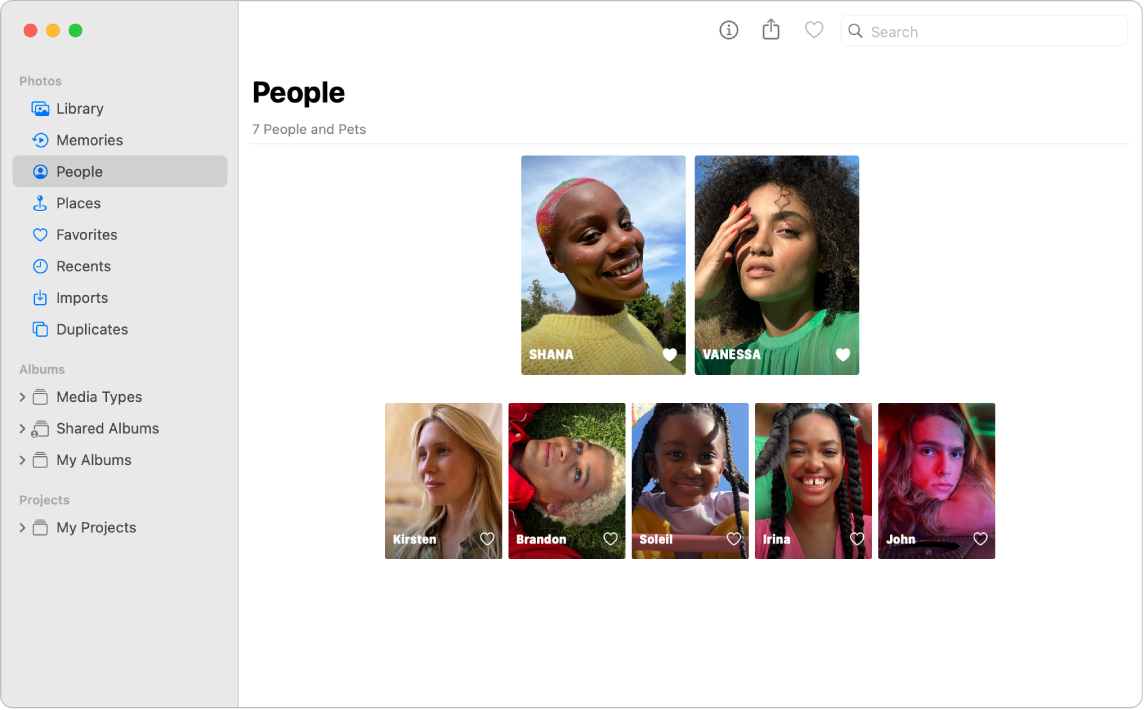Toggle the favorite heart on Brandon
This screenshot has width=1144, height=710.
tap(610, 539)
